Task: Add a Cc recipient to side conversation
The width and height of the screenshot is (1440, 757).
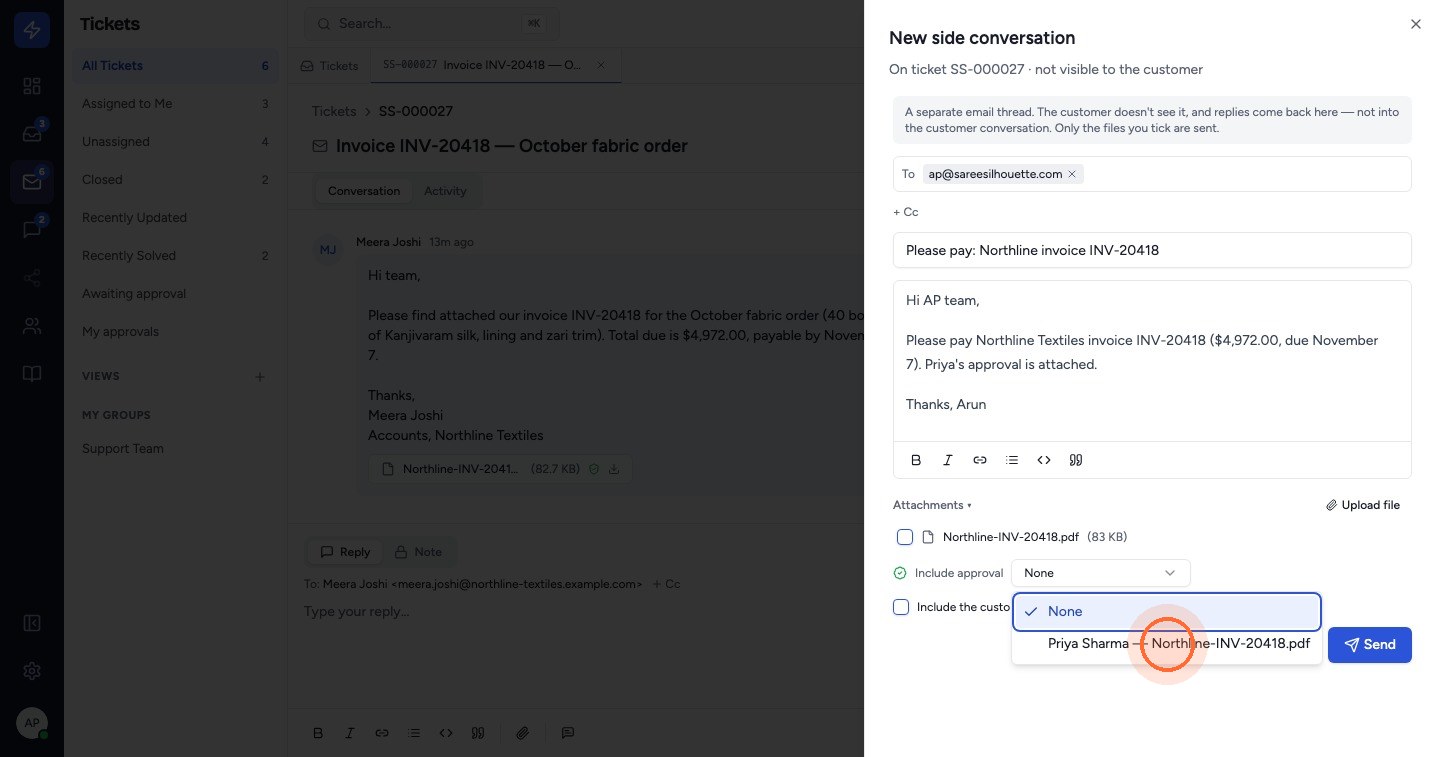Action: pos(906,212)
